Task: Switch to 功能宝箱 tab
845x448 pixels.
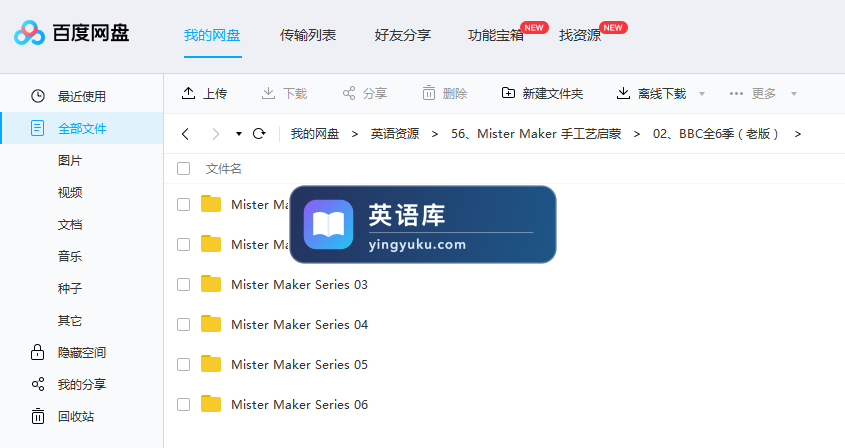Action: [x=496, y=35]
